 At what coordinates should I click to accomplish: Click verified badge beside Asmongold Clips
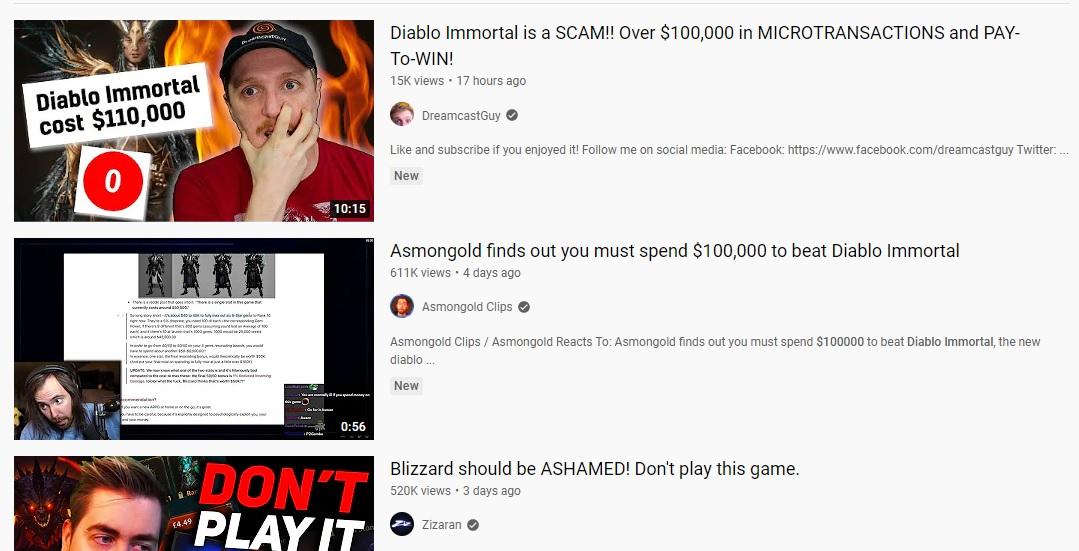click(x=524, y=307)
